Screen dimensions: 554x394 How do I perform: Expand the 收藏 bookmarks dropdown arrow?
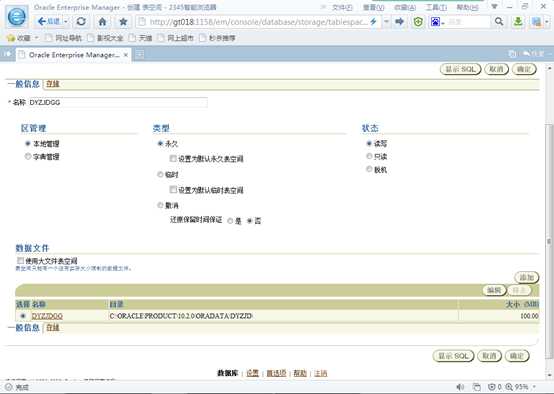(36, 38)
